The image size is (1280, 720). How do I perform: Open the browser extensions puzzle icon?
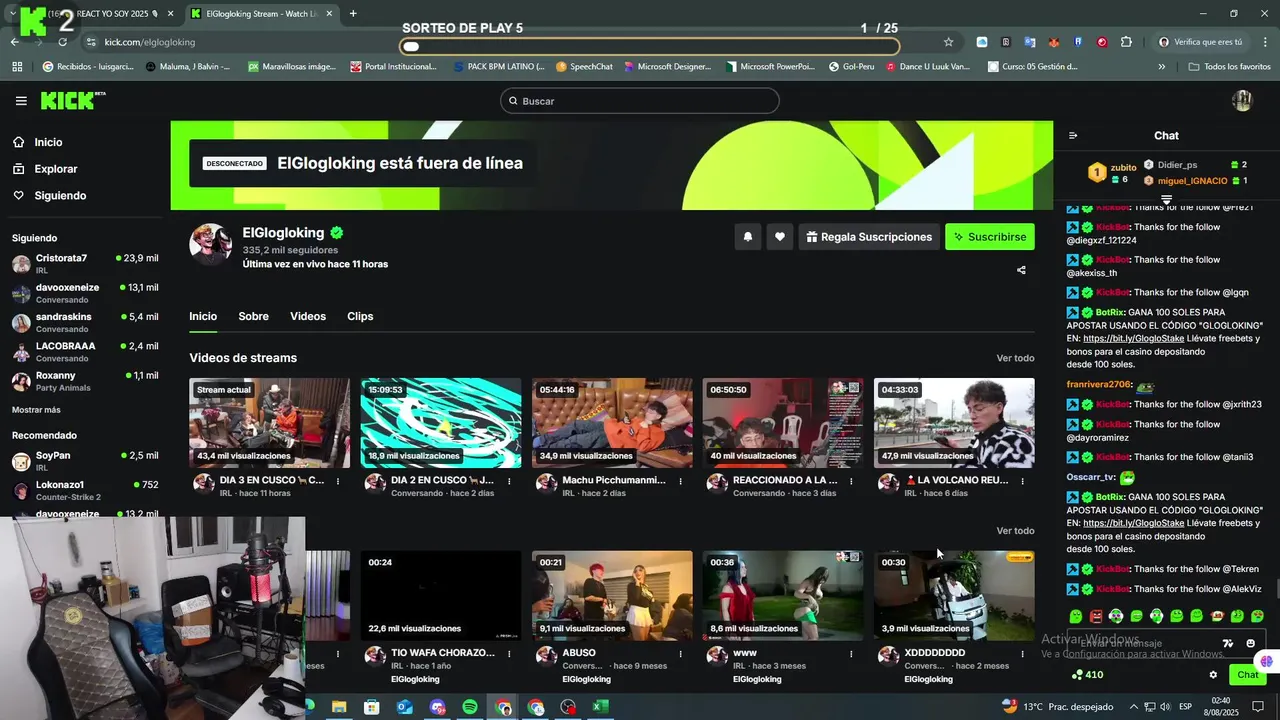coord(1127,42)
